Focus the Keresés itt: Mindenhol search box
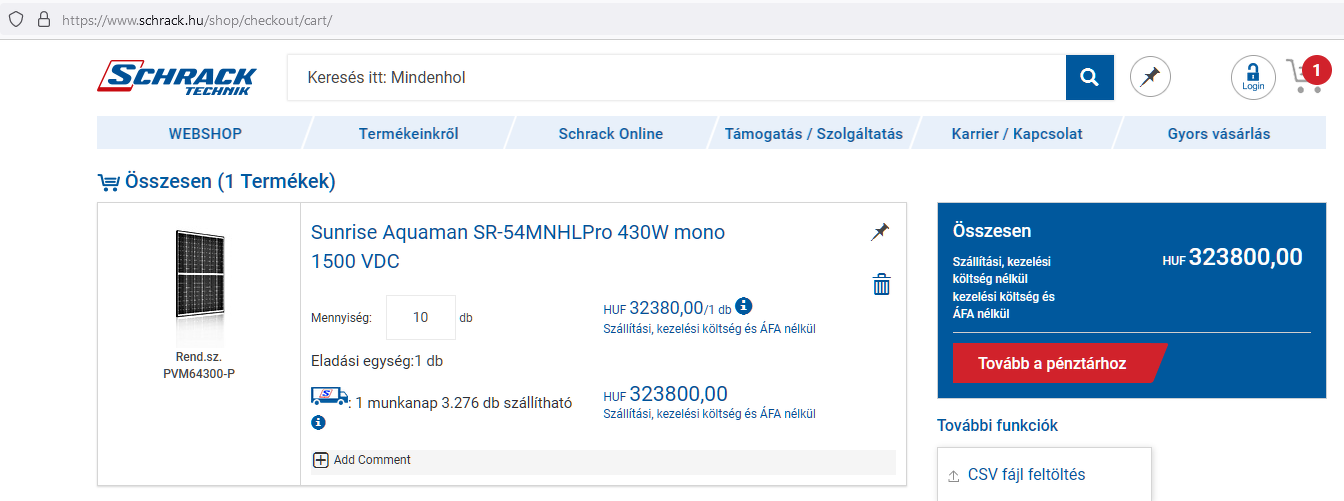This screenshot has height=501, width=1344. click(677, 77)
